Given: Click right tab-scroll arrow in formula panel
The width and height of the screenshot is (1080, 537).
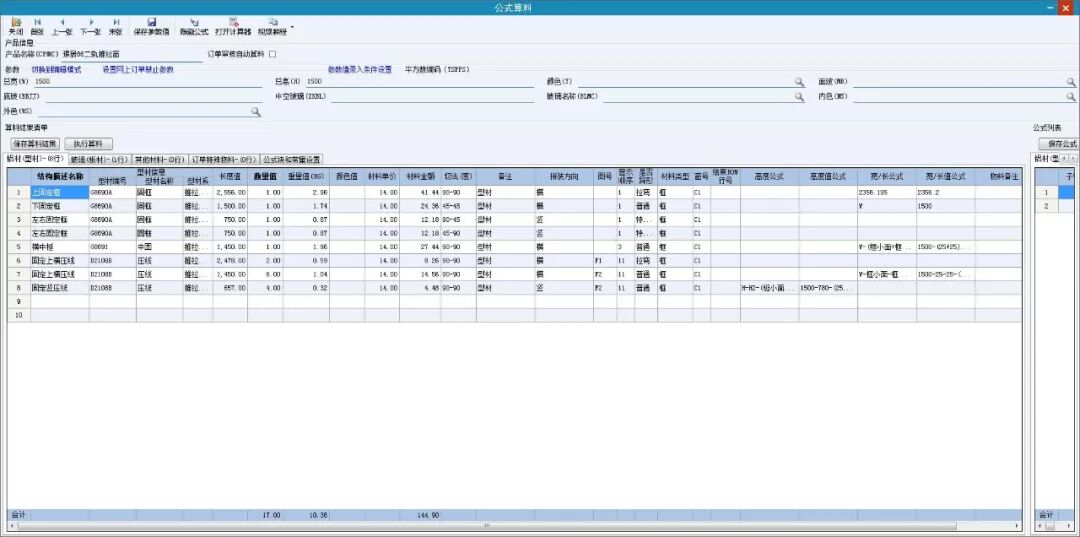Looking at the screenshot, I should coord(1073,160).
